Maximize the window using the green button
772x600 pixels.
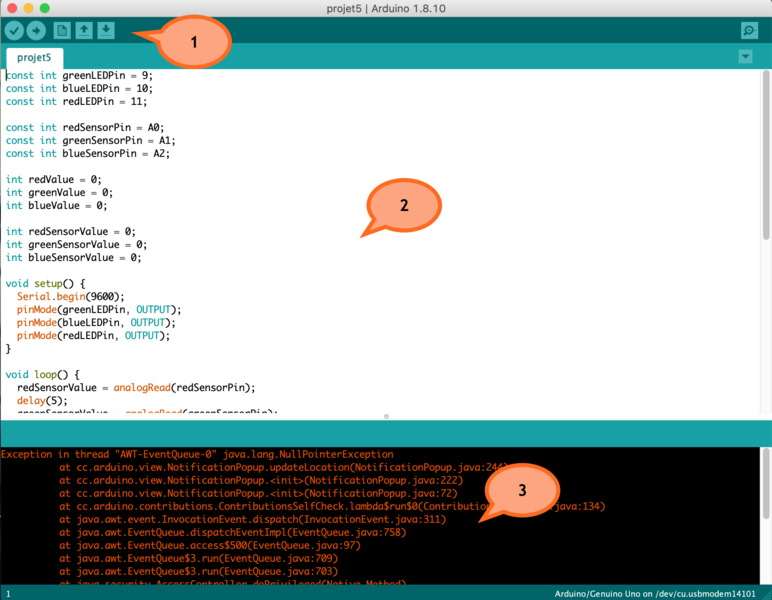[x=45, y=8]
